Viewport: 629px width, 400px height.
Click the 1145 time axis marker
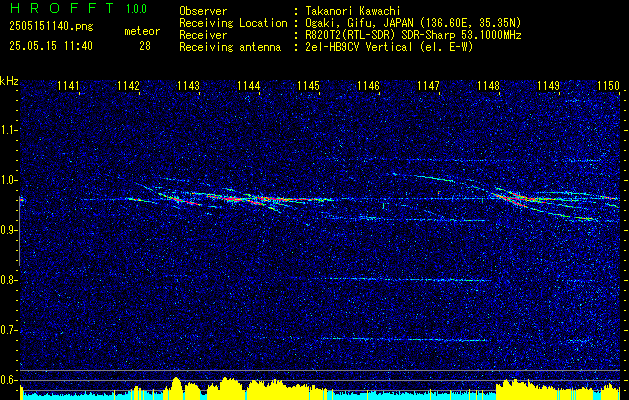(308, 85)
